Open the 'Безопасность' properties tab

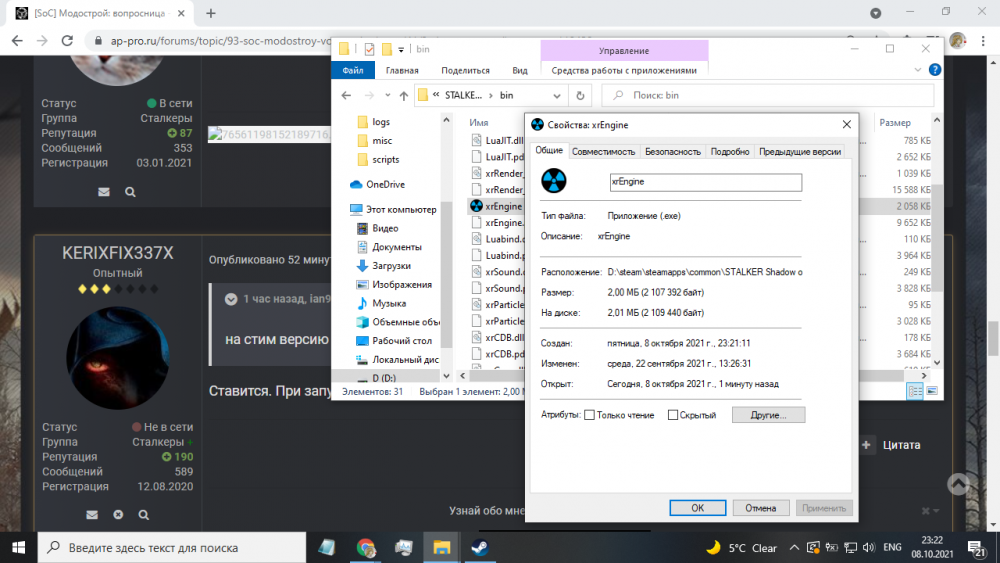[672, 151]
